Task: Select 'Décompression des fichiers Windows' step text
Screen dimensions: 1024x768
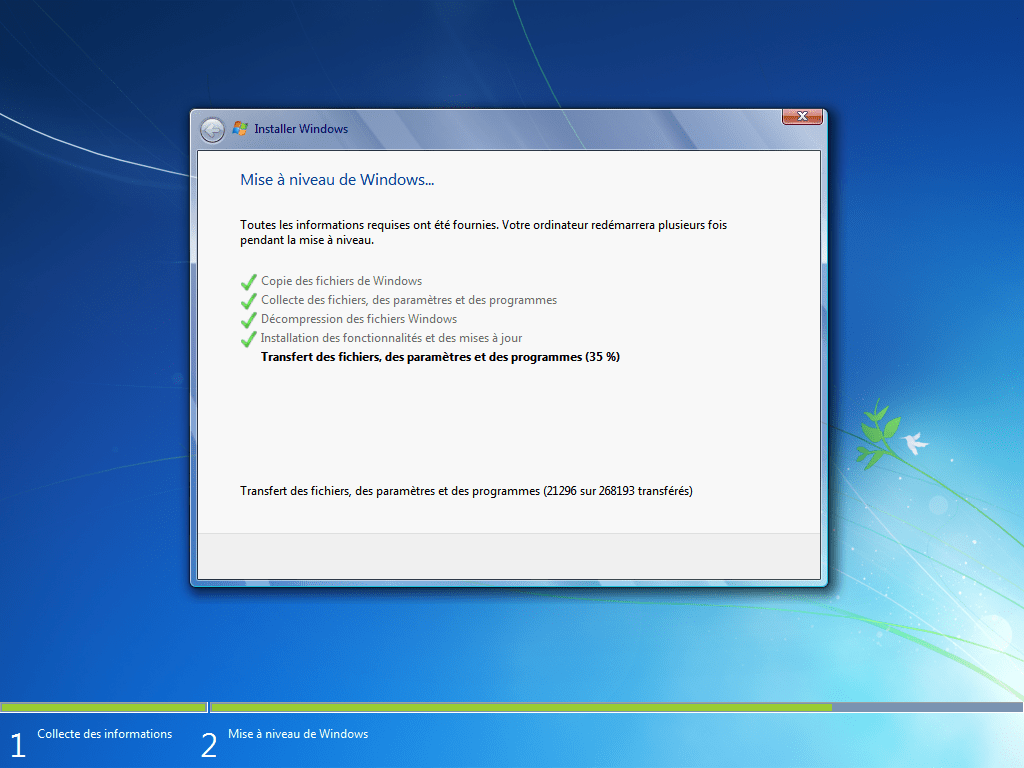Action: 359,319
